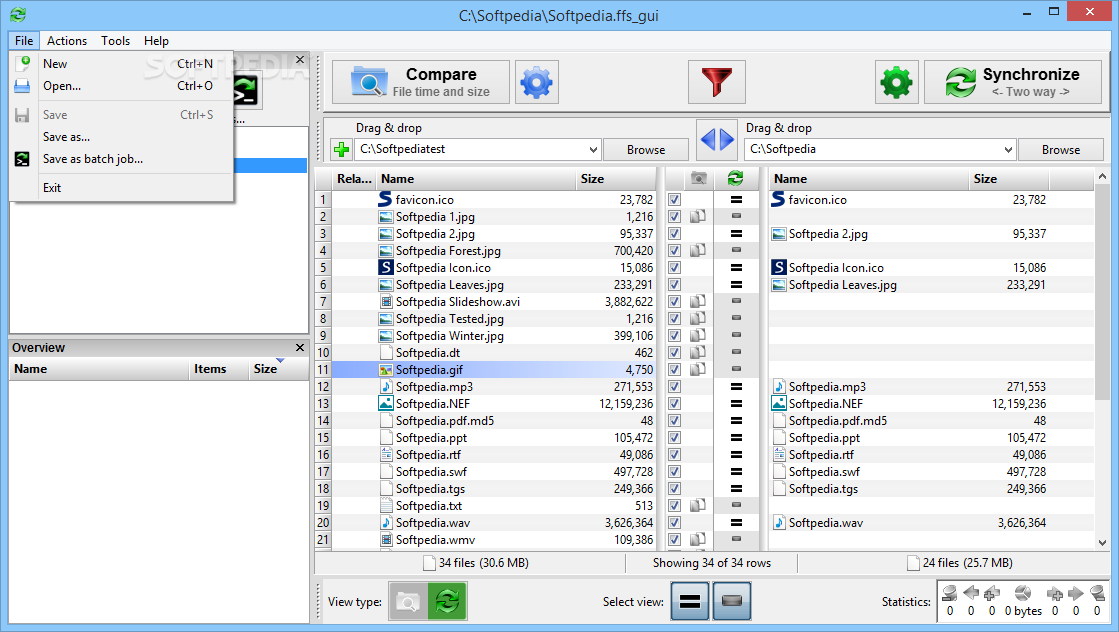Image resolution: width=1119 pixels, height=632 pixels.
Task: Click the batch job icon in File menu
Action: point(22,159)
